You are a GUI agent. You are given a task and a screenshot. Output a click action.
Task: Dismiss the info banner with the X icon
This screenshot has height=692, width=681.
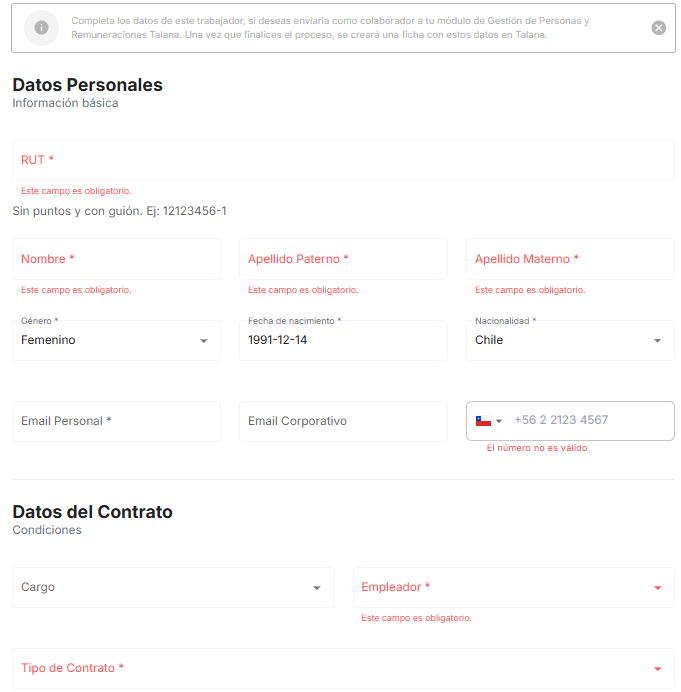(x=658, y=28)
